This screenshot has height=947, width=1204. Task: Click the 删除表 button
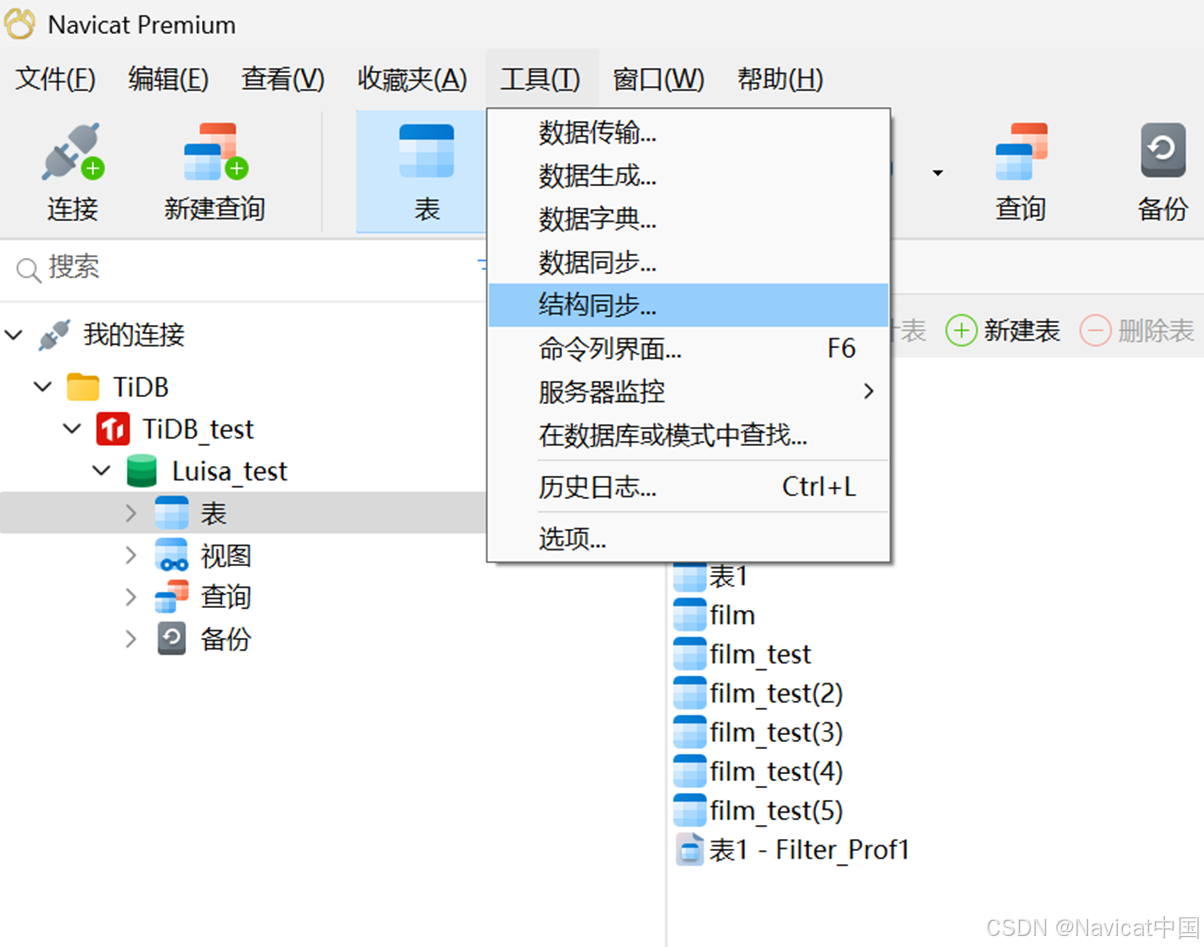click(x=1138, y=331)
